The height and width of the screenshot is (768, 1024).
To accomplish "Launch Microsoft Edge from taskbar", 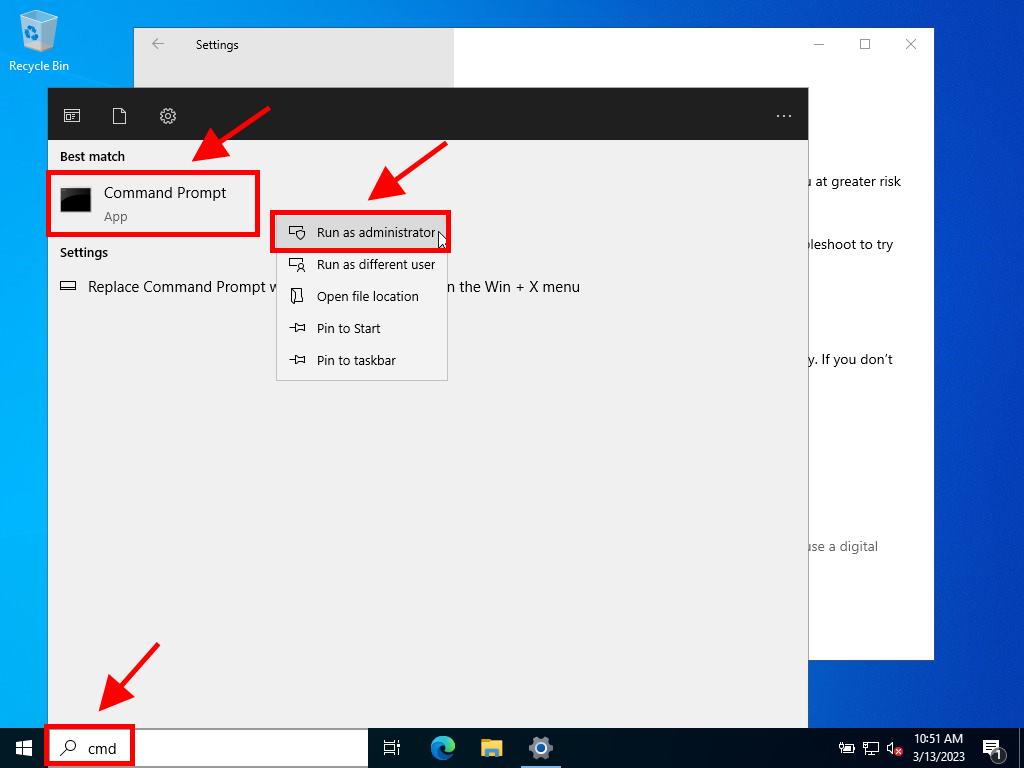I will tap(442, 748).
